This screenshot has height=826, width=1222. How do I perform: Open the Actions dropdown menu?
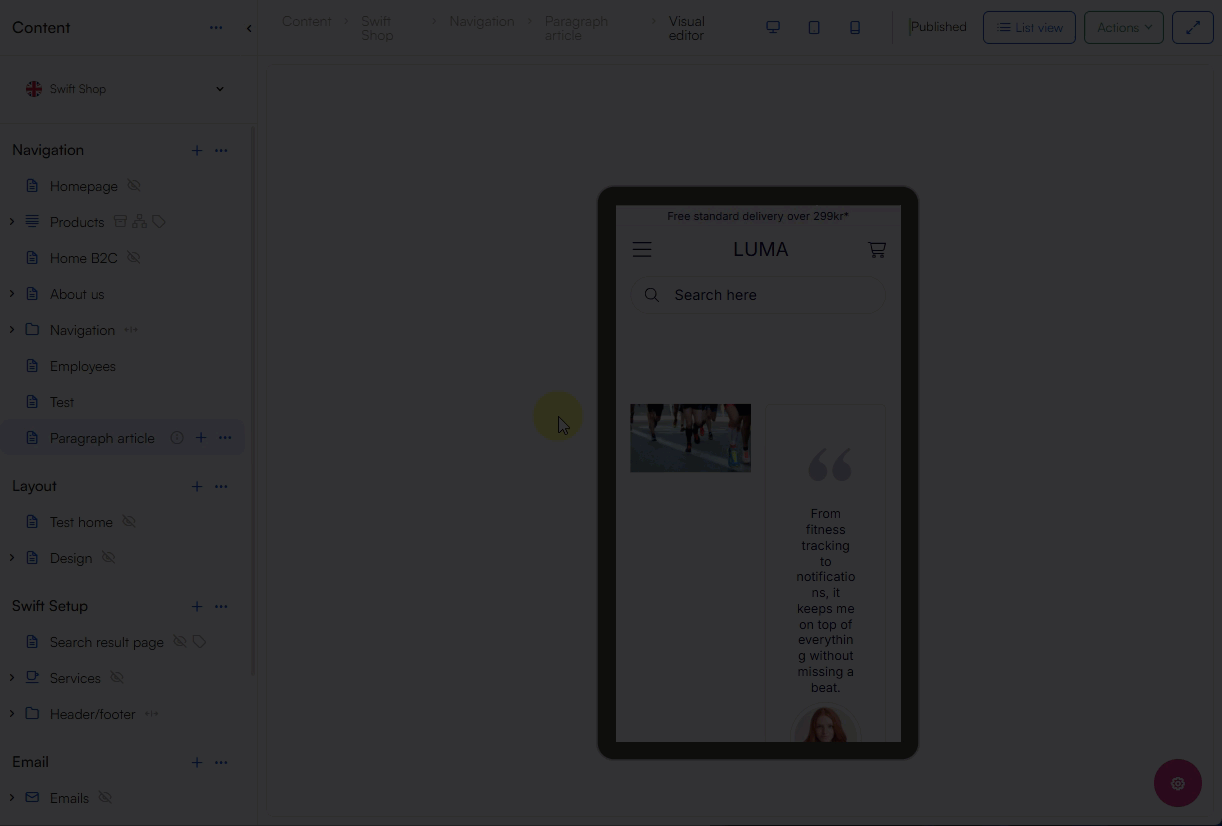coord(1123,27)
